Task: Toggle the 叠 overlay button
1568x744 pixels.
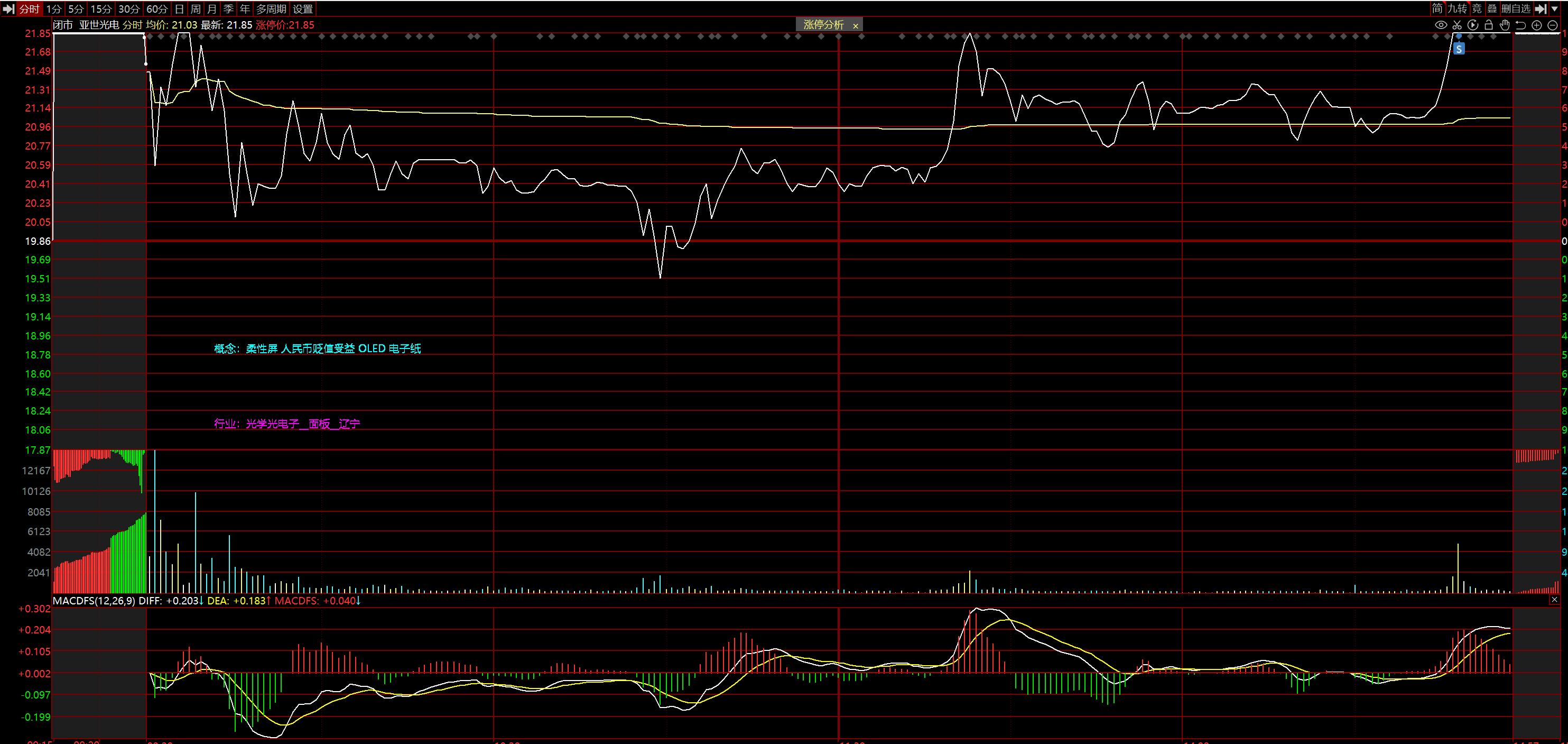Action: click(x=1492, y=8)
